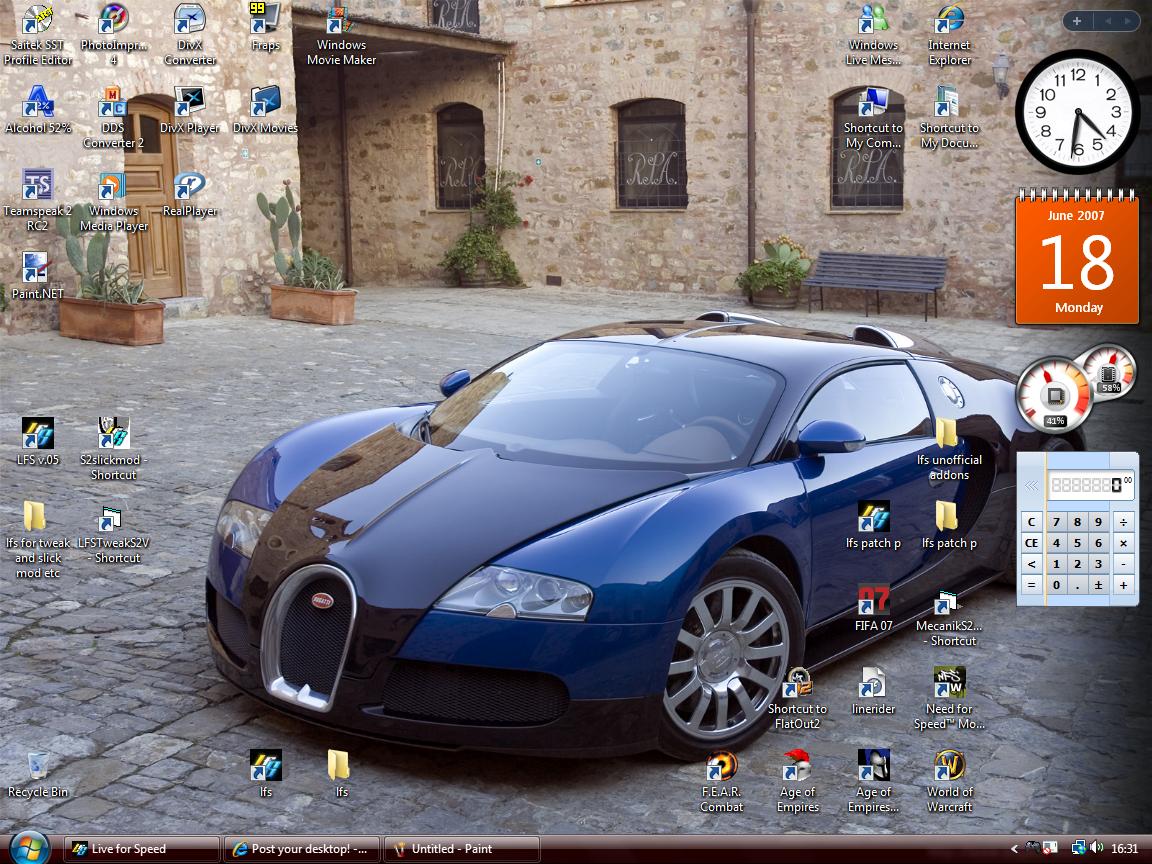The height and width of the screenshot is (864, 1152).
Task: Click calculator backspace arrow key
Action: point(1032,564)
